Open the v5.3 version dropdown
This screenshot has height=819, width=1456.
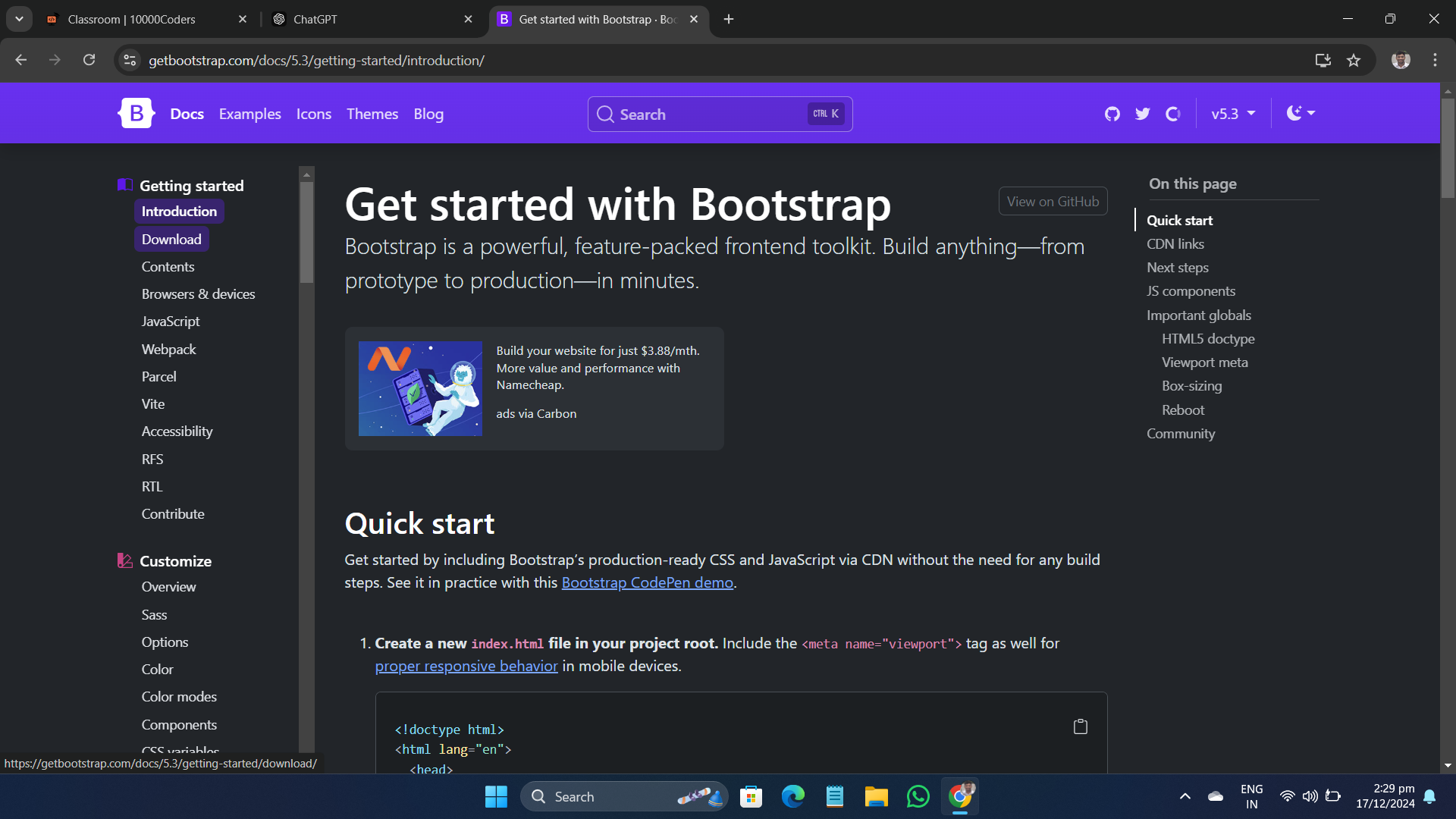click(x=1233, y=114)
